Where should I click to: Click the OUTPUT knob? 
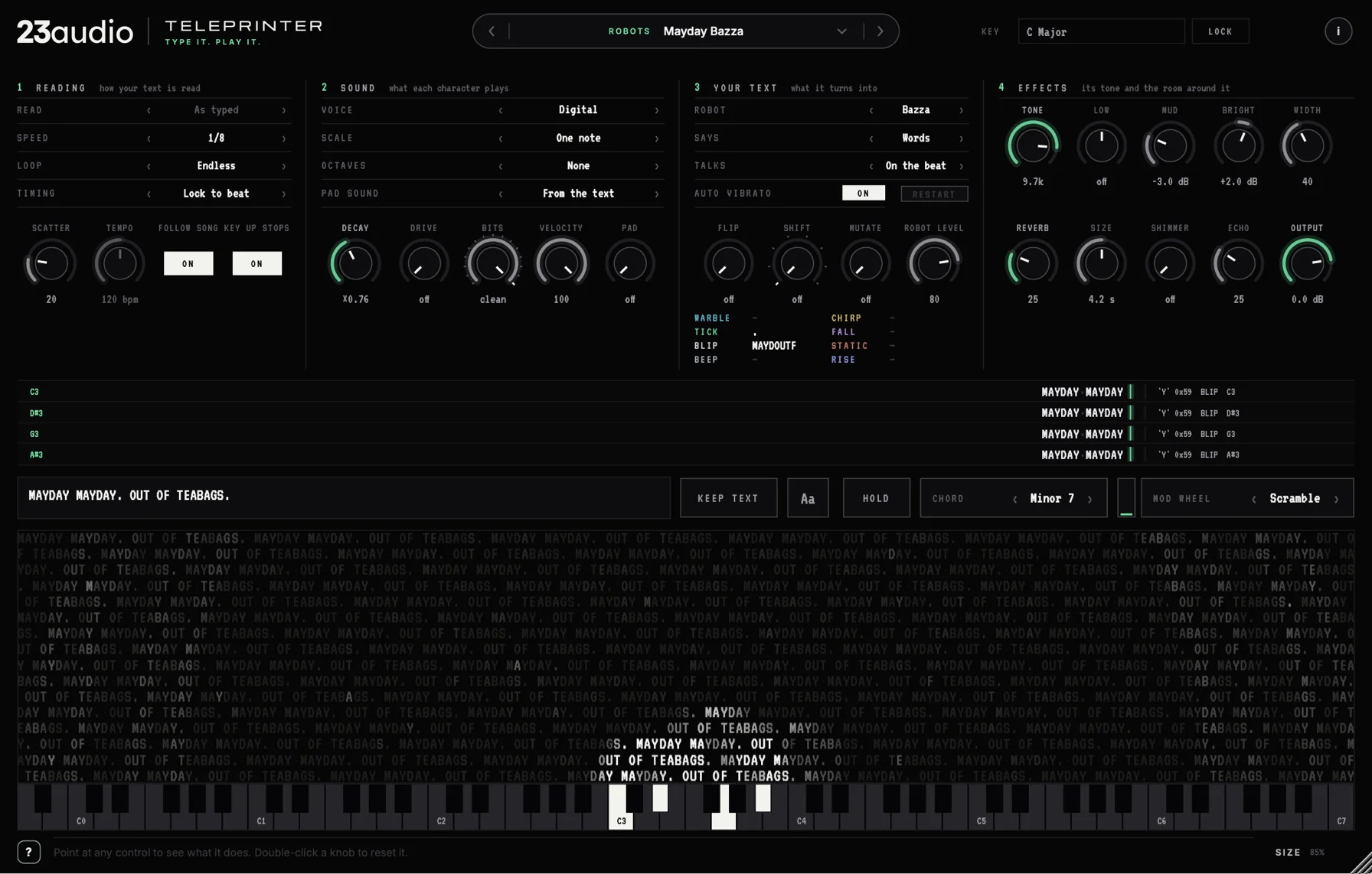pyautogui.click(x=1307, y=263)
